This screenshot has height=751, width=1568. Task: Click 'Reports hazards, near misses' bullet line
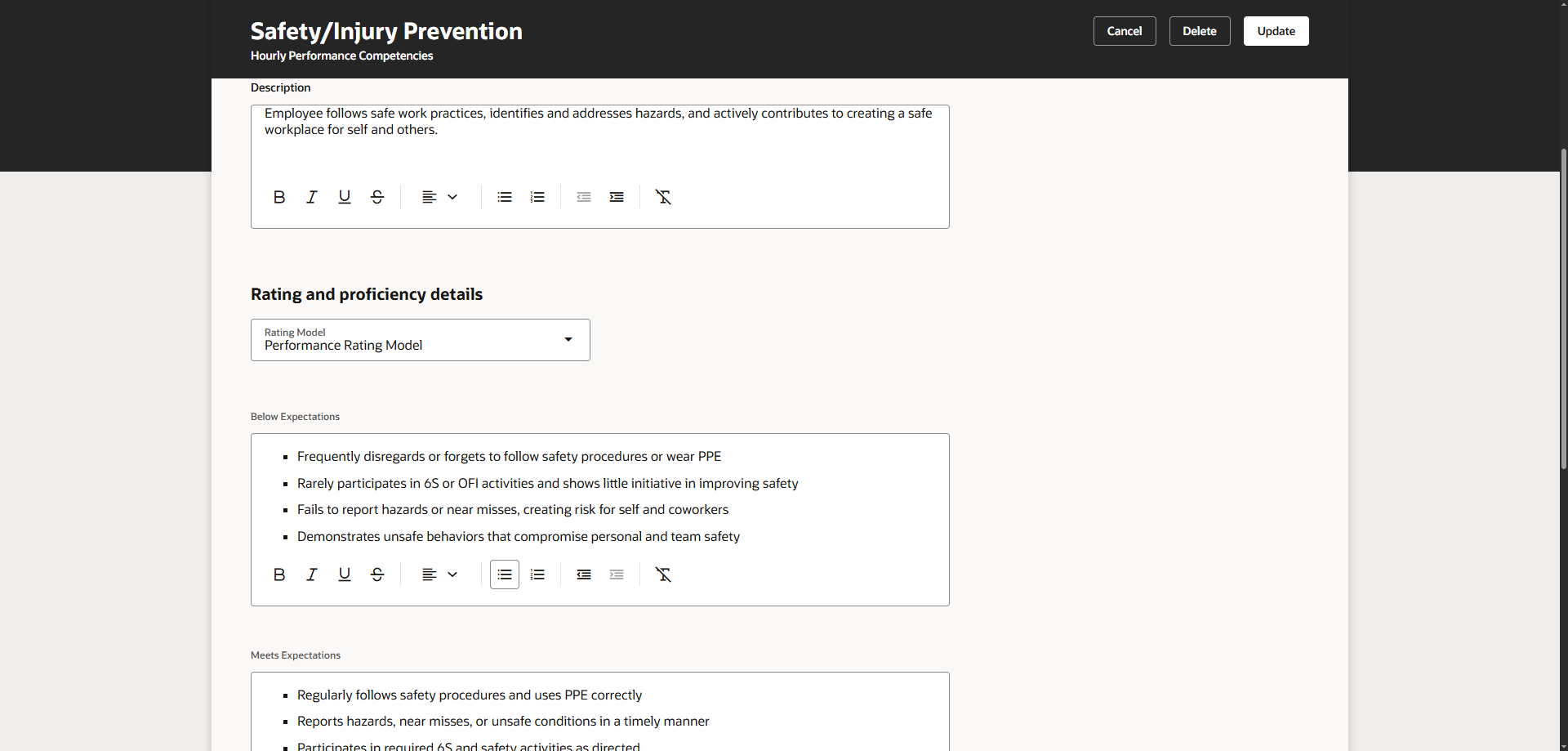(503, 722)
